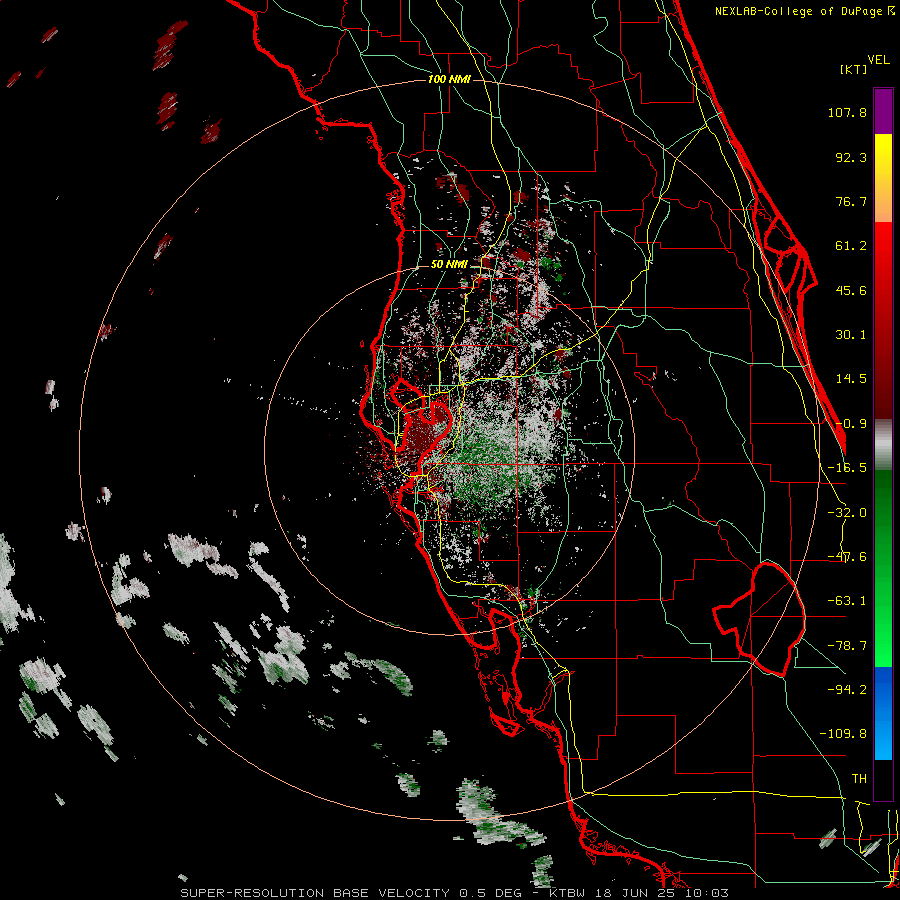Click the -94.2 legend value

coord(847,689)
